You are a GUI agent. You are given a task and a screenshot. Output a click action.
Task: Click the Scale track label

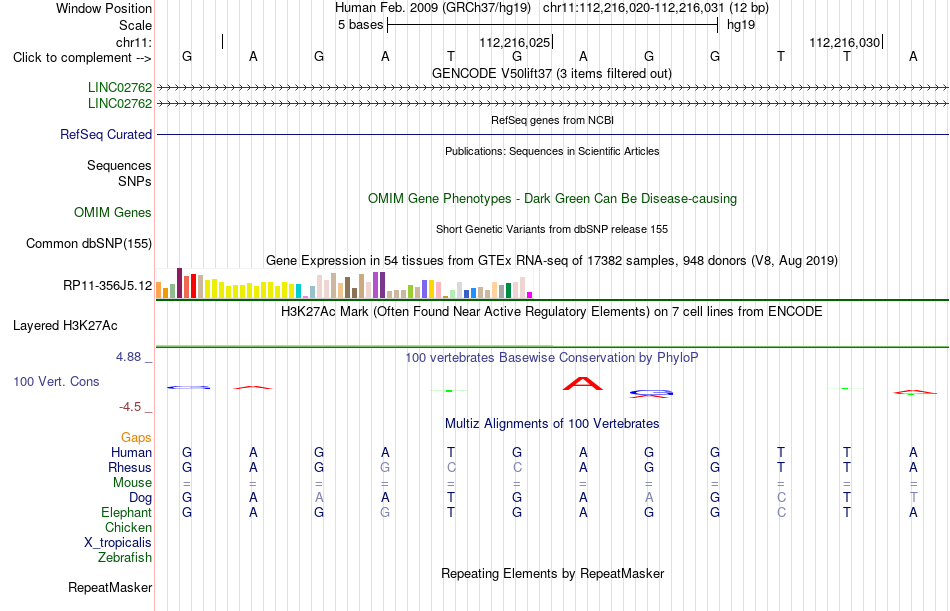pos(135,25)
